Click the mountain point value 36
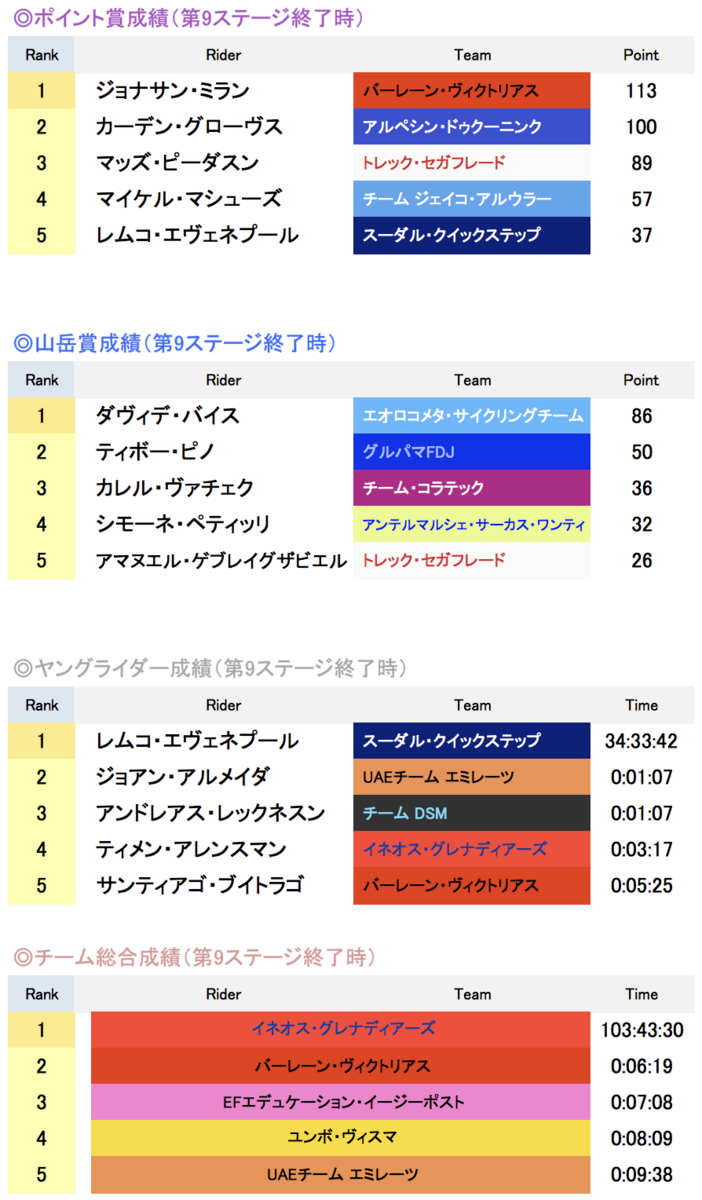The width and height of the screenshot is (702, 1200). 641,488
